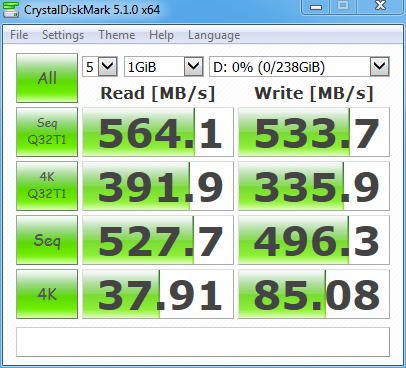Minimize the CrystalDiskMark window
Viewport: 406px width, 368px height.
(316, 7)
